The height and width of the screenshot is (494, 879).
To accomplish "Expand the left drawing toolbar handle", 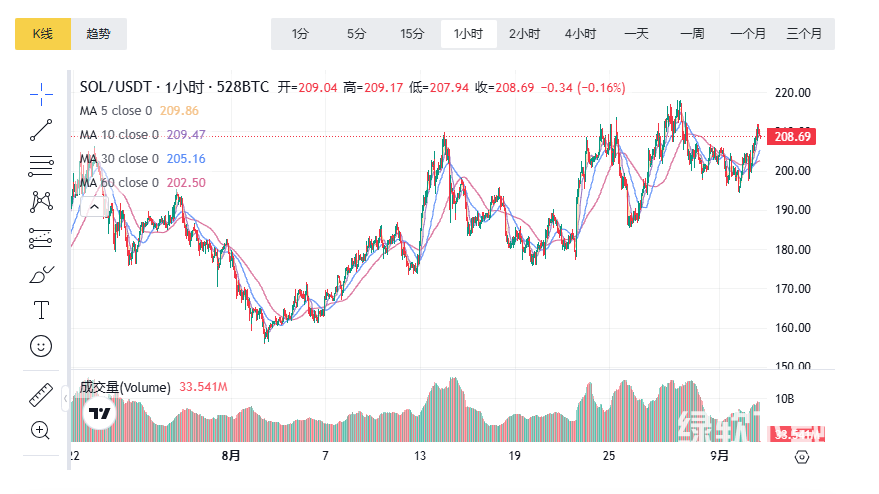I will coord(66,398).
